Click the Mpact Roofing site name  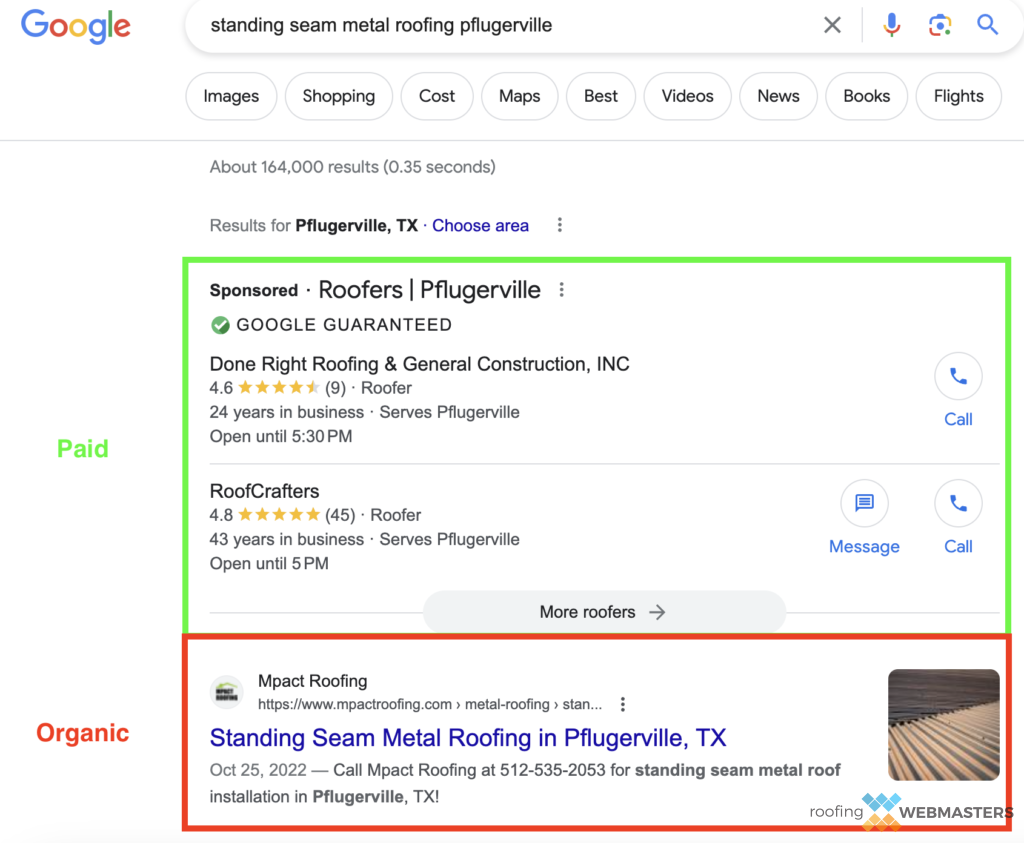[313, 681]
